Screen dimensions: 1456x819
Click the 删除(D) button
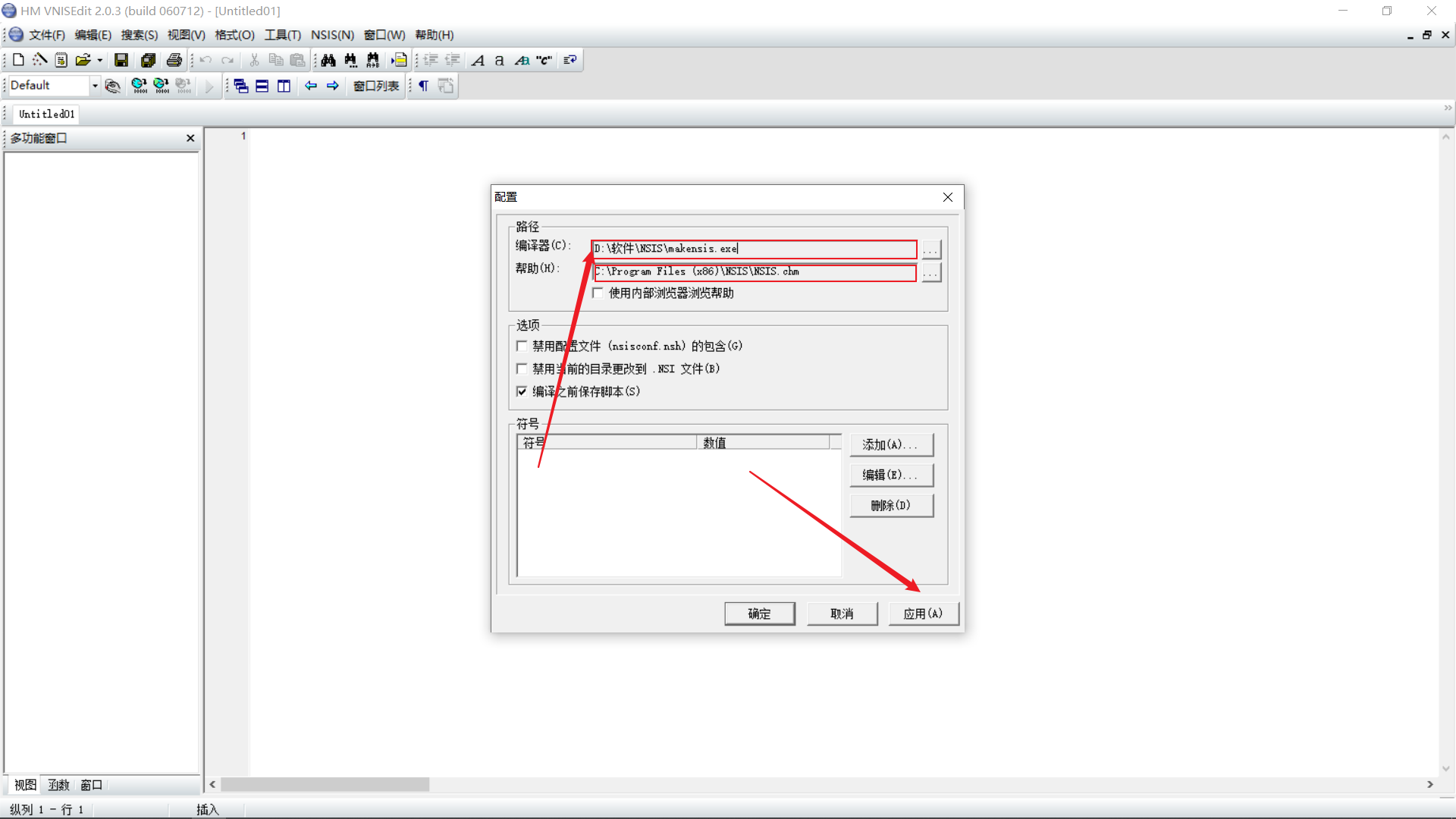pos(891,505)
